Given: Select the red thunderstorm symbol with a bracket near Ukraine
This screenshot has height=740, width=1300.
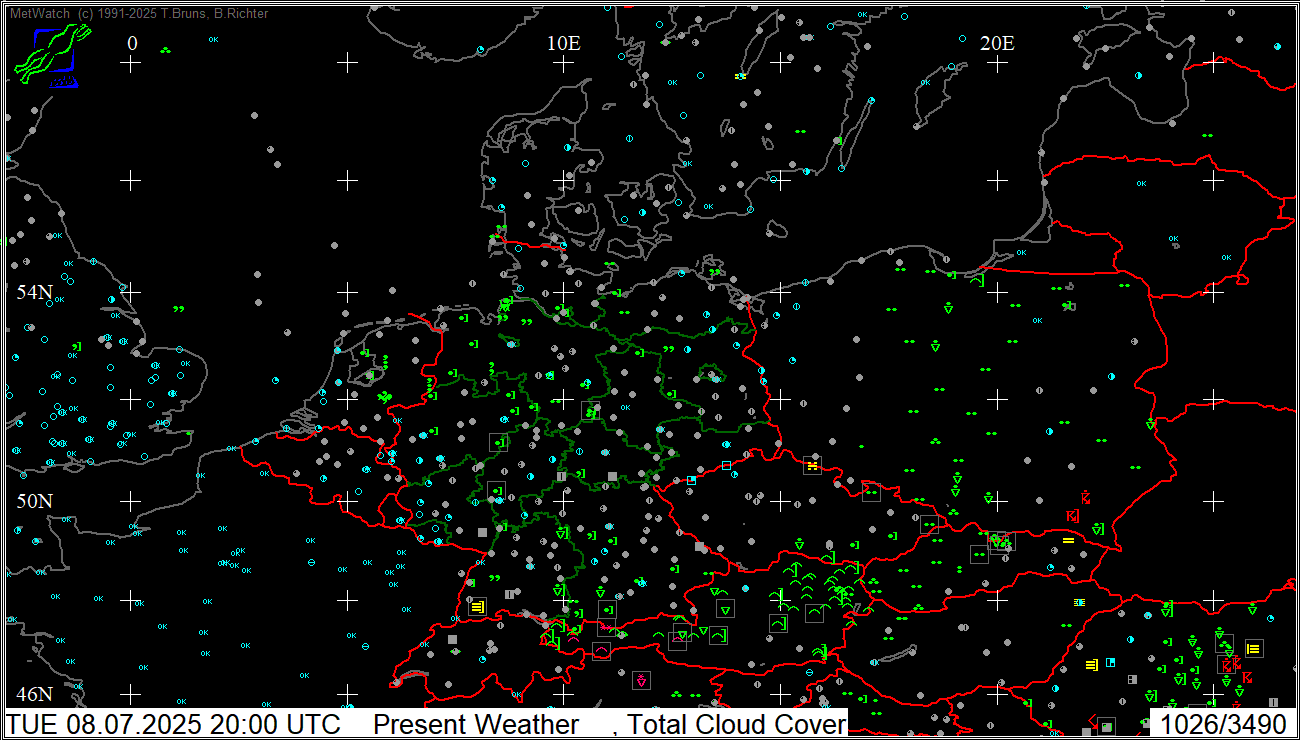Looking at the screenshot, I should (x=1073, y=516).
